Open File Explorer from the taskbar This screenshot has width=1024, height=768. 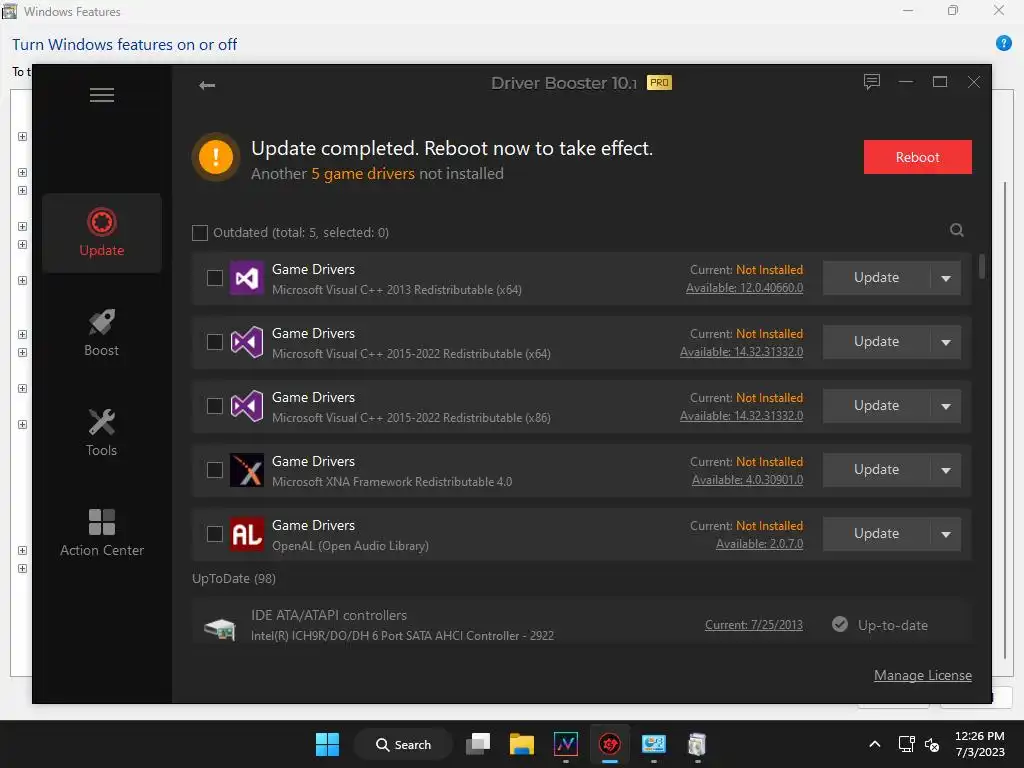coord(522,744)
